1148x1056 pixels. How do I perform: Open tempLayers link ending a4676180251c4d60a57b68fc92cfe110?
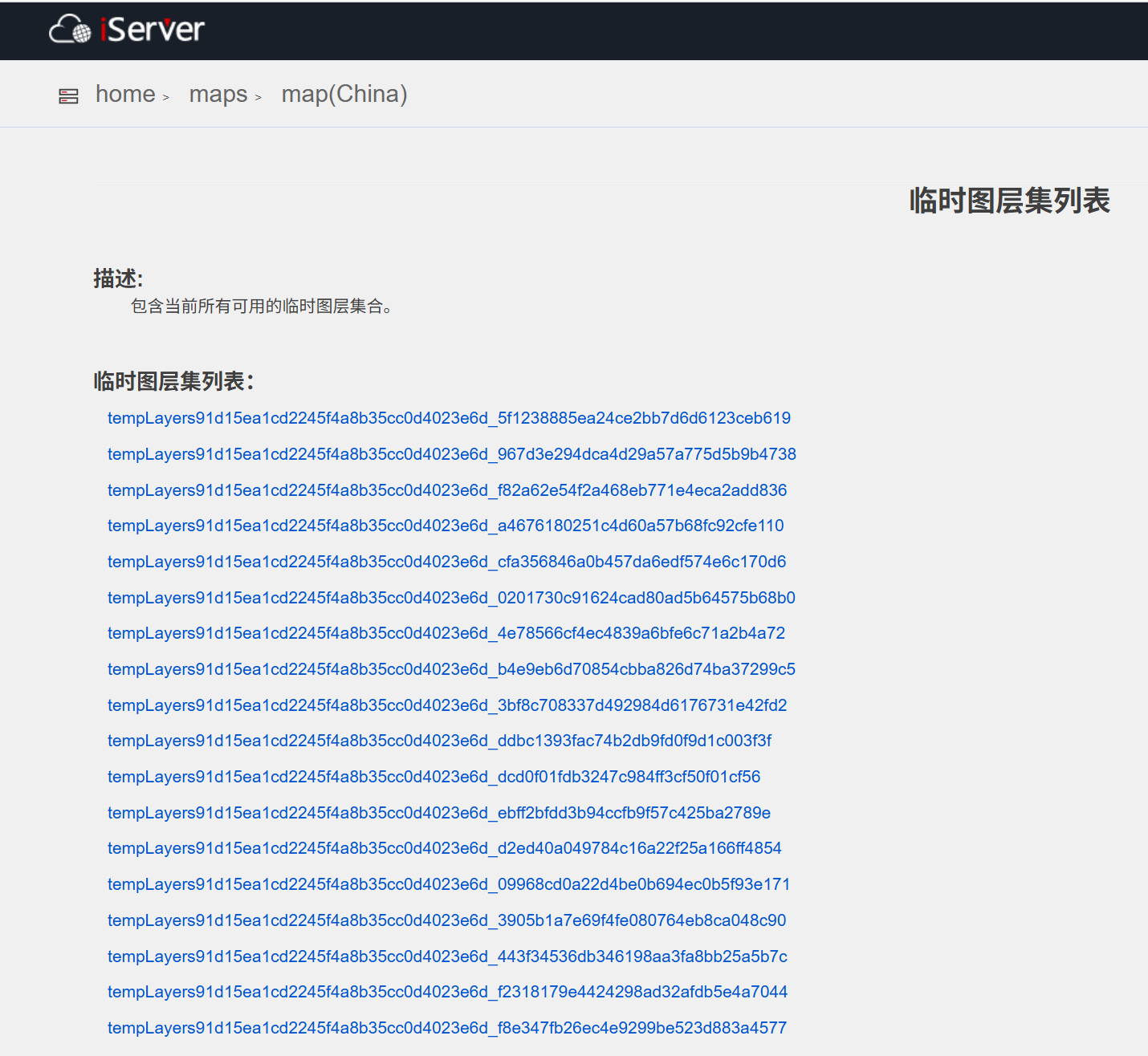click(446, 526)
